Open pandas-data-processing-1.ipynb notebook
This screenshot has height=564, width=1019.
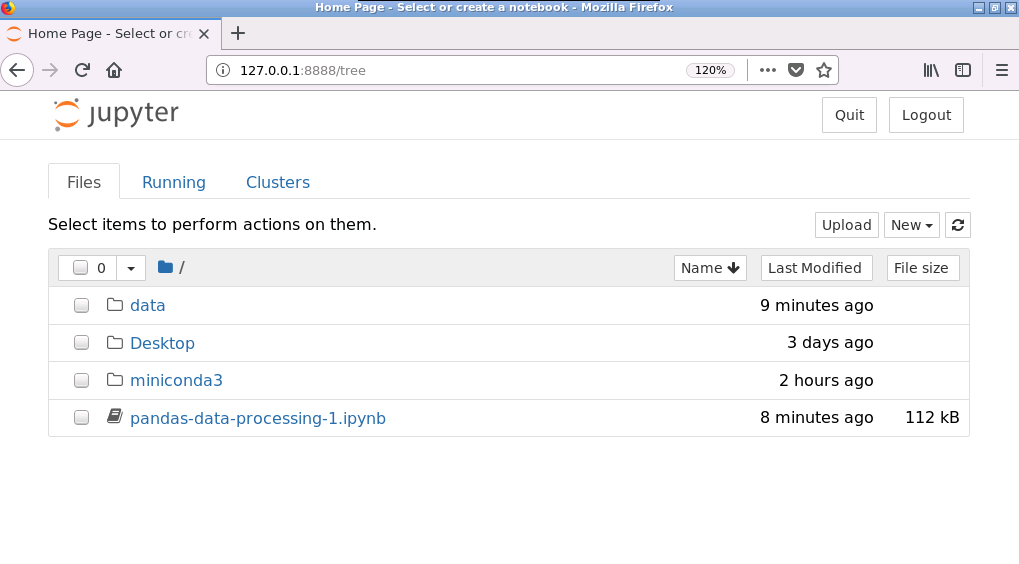coord(258,418)
